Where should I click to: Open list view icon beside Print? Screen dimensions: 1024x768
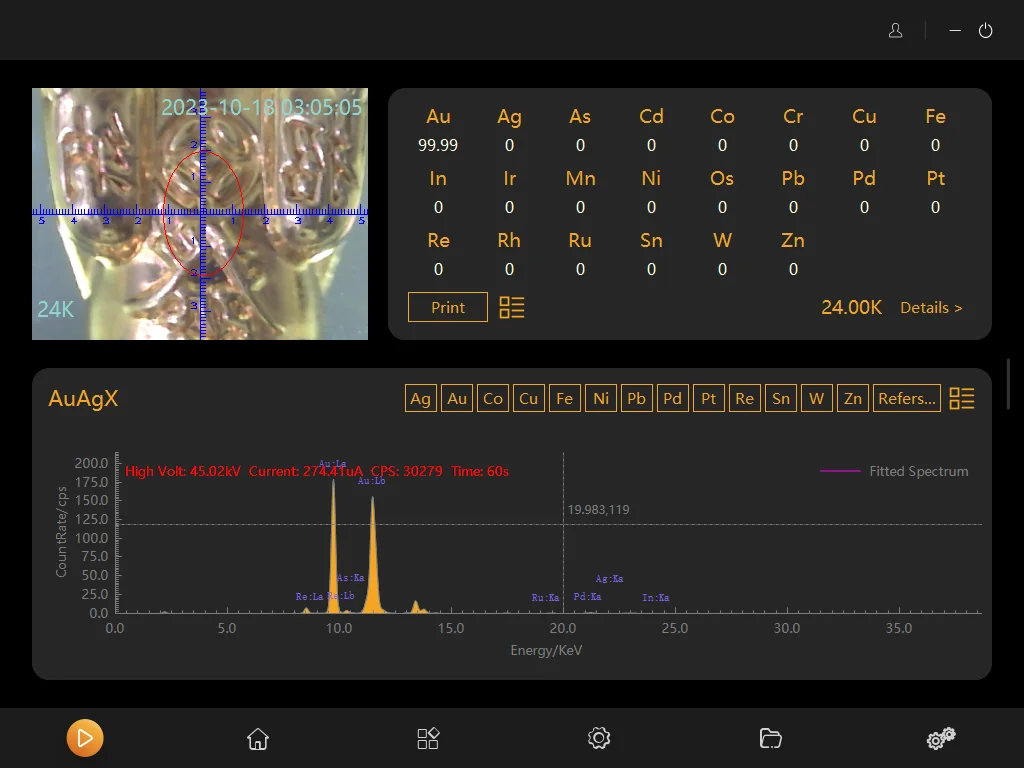[x=512, y=307]
